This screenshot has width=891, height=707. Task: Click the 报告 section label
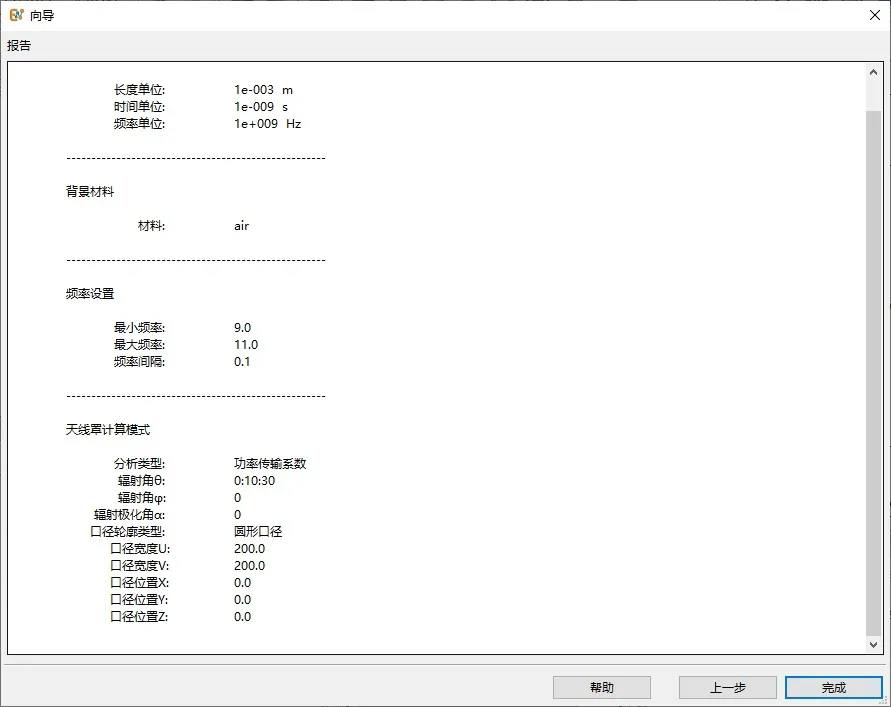[19, 46]
